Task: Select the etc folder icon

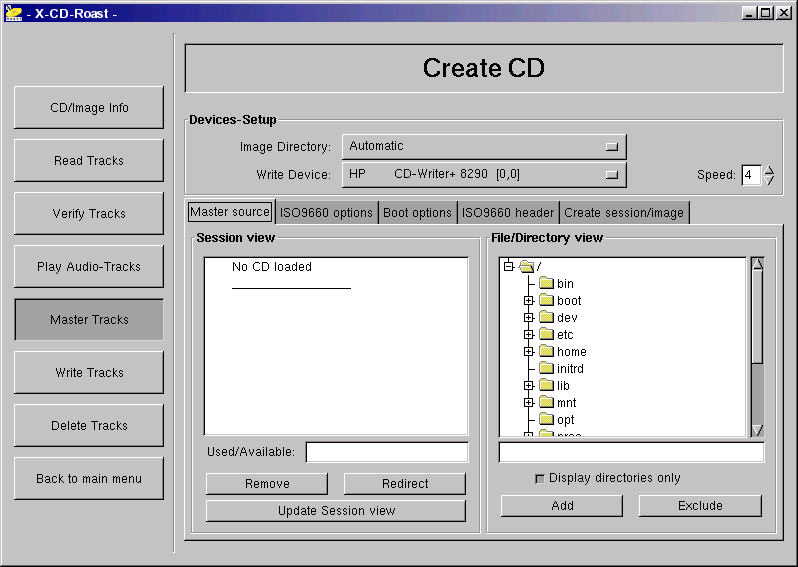Action: click(546, 334)
